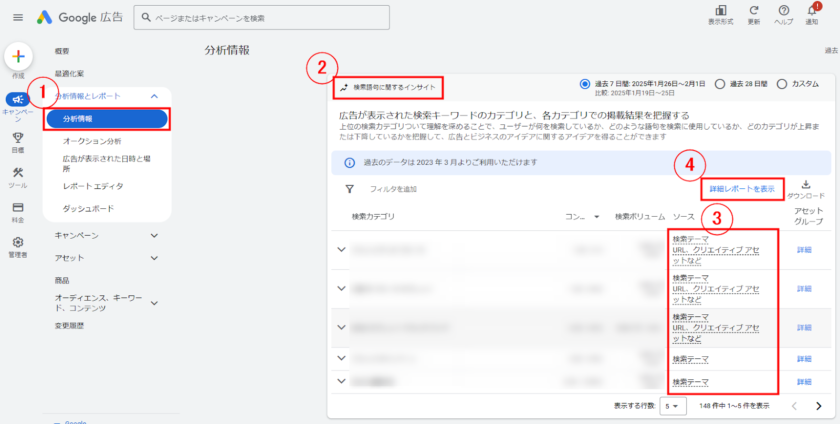The image size is (840, 424).
Task: Expand the アセット section in sidebar
Action: (153, 257)
